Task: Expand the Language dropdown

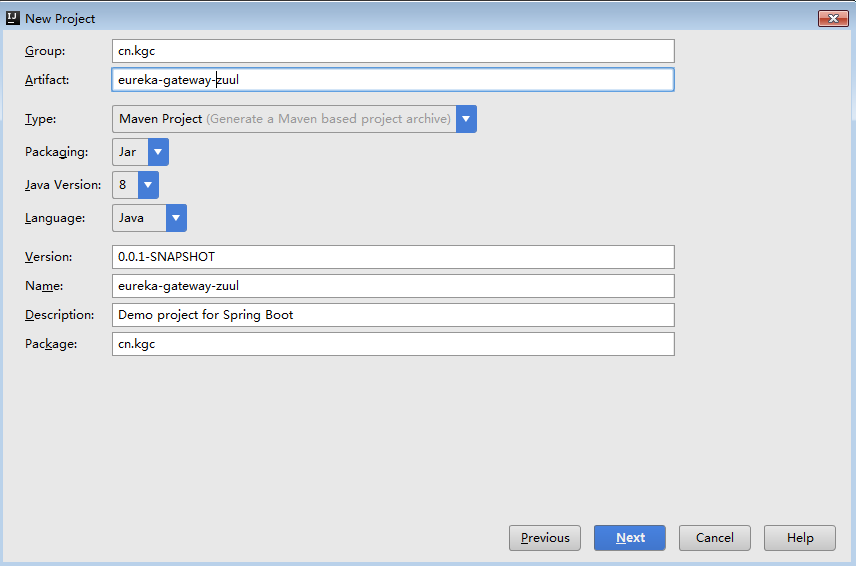Action: [x=176, y=218]
